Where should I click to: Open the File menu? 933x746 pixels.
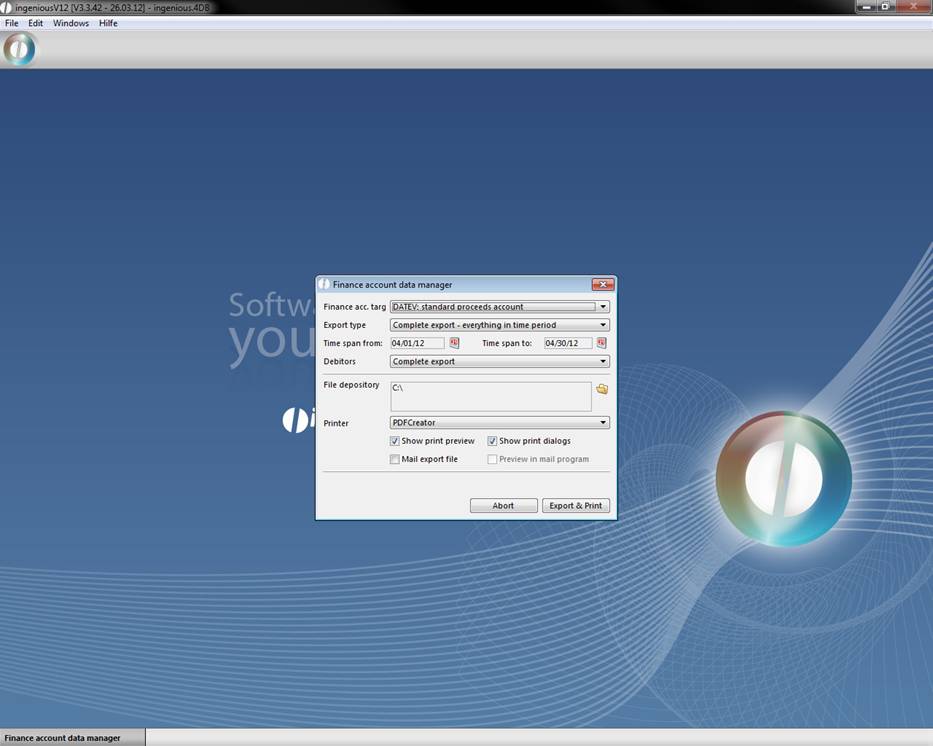click(x=12, y=23)
